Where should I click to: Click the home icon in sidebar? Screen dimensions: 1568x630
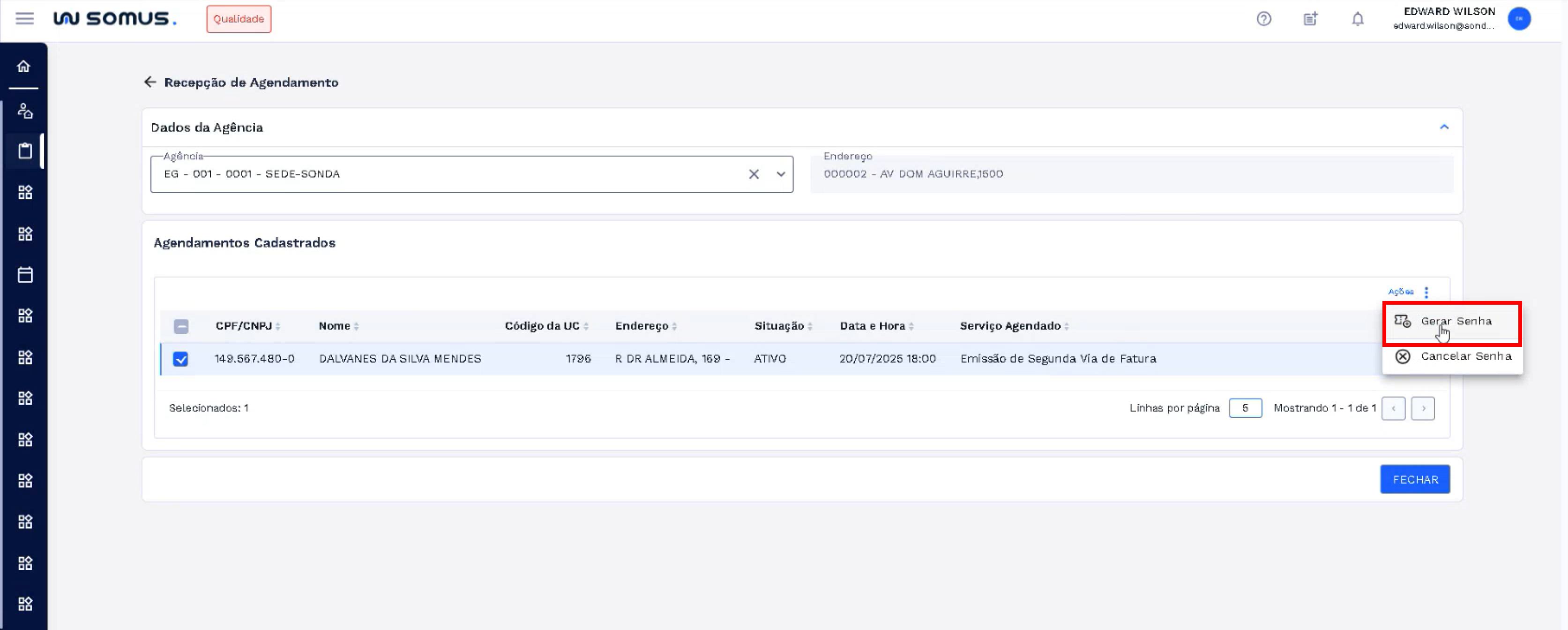point(24,67)
